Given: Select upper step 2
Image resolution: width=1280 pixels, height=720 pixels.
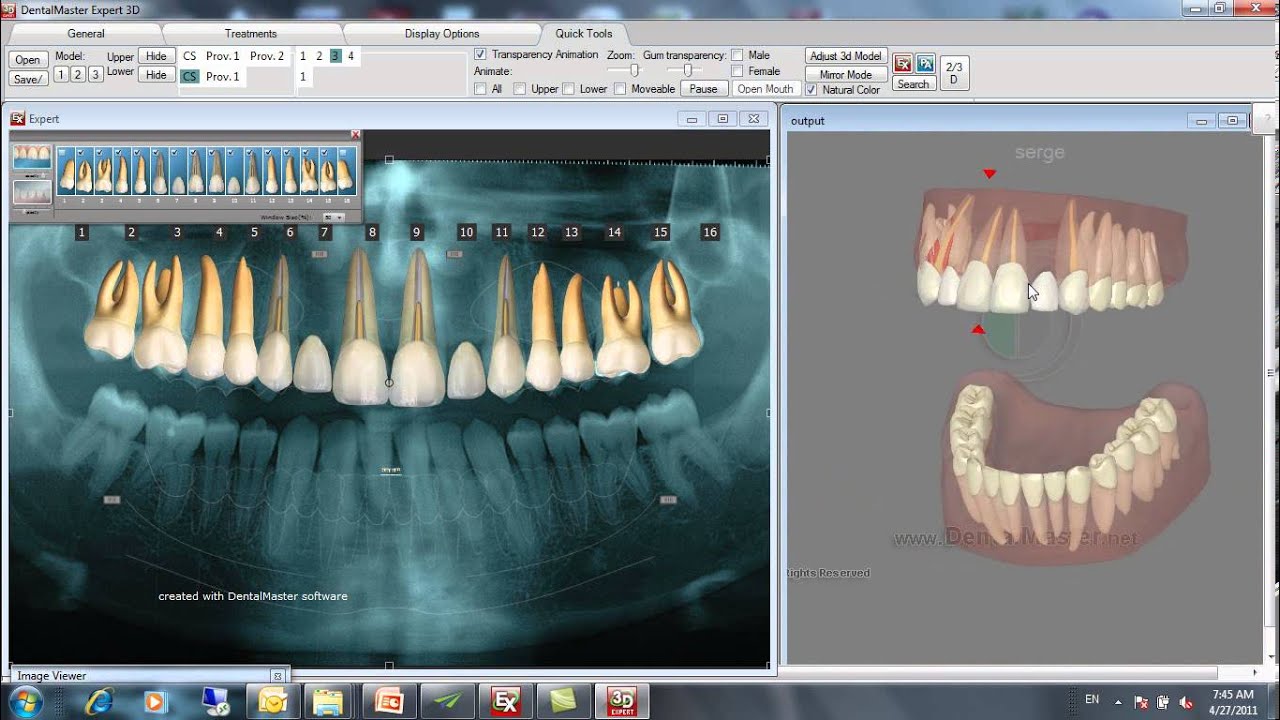Looking at the screenshot, I should point(319,56).
